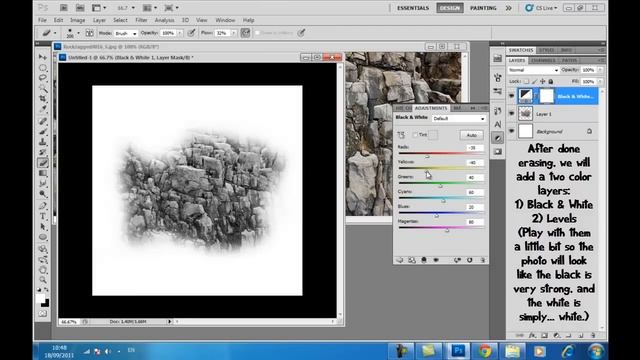The image size is (640, 360).
Task: Hide Layer 1 visibility eye
Action: click(511, 113)
